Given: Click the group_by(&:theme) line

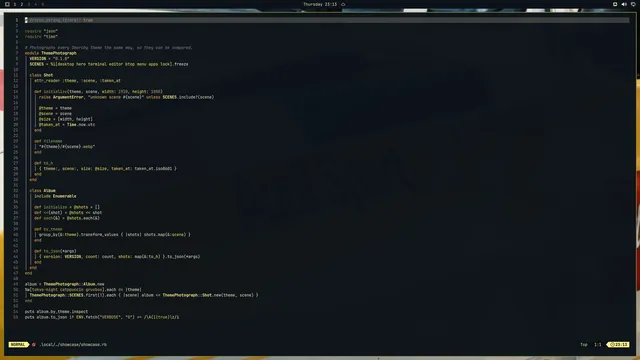Looking at the screenshot, I should (x=114, y=235).
